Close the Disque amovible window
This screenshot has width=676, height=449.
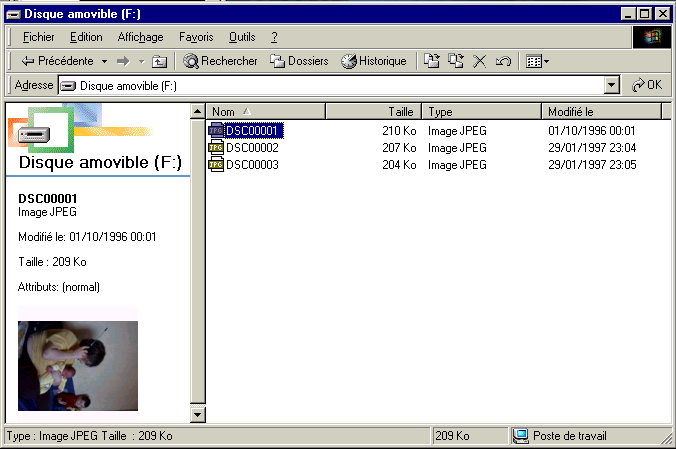tap(662, 14)
